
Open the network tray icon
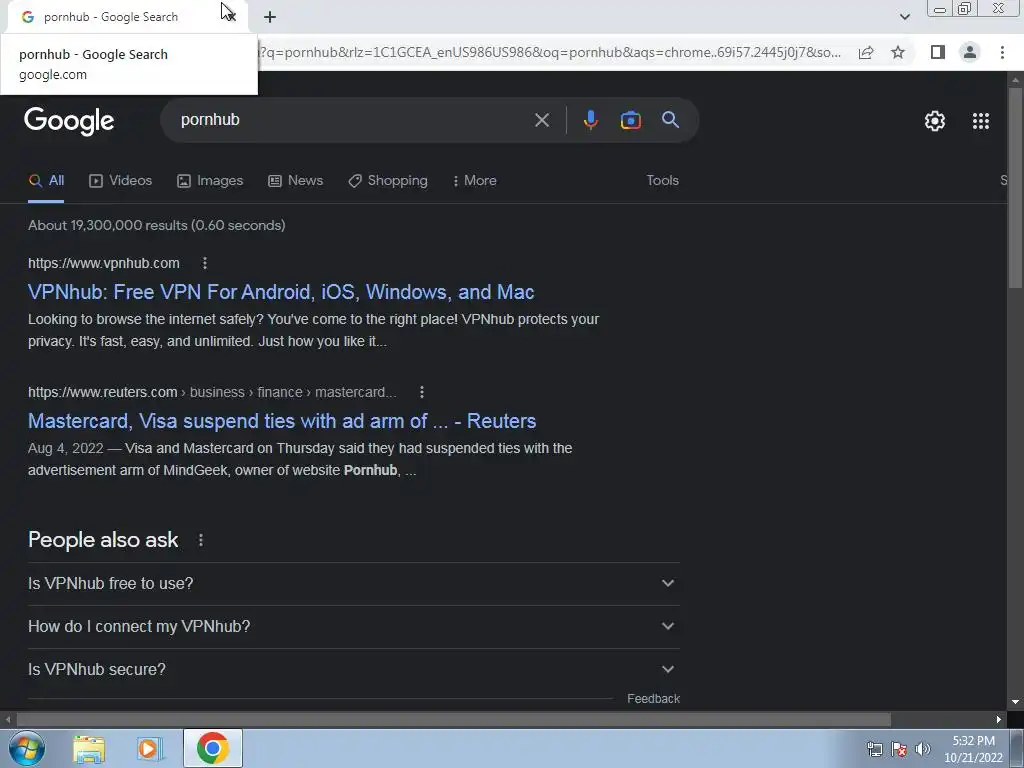pos(874,749)
